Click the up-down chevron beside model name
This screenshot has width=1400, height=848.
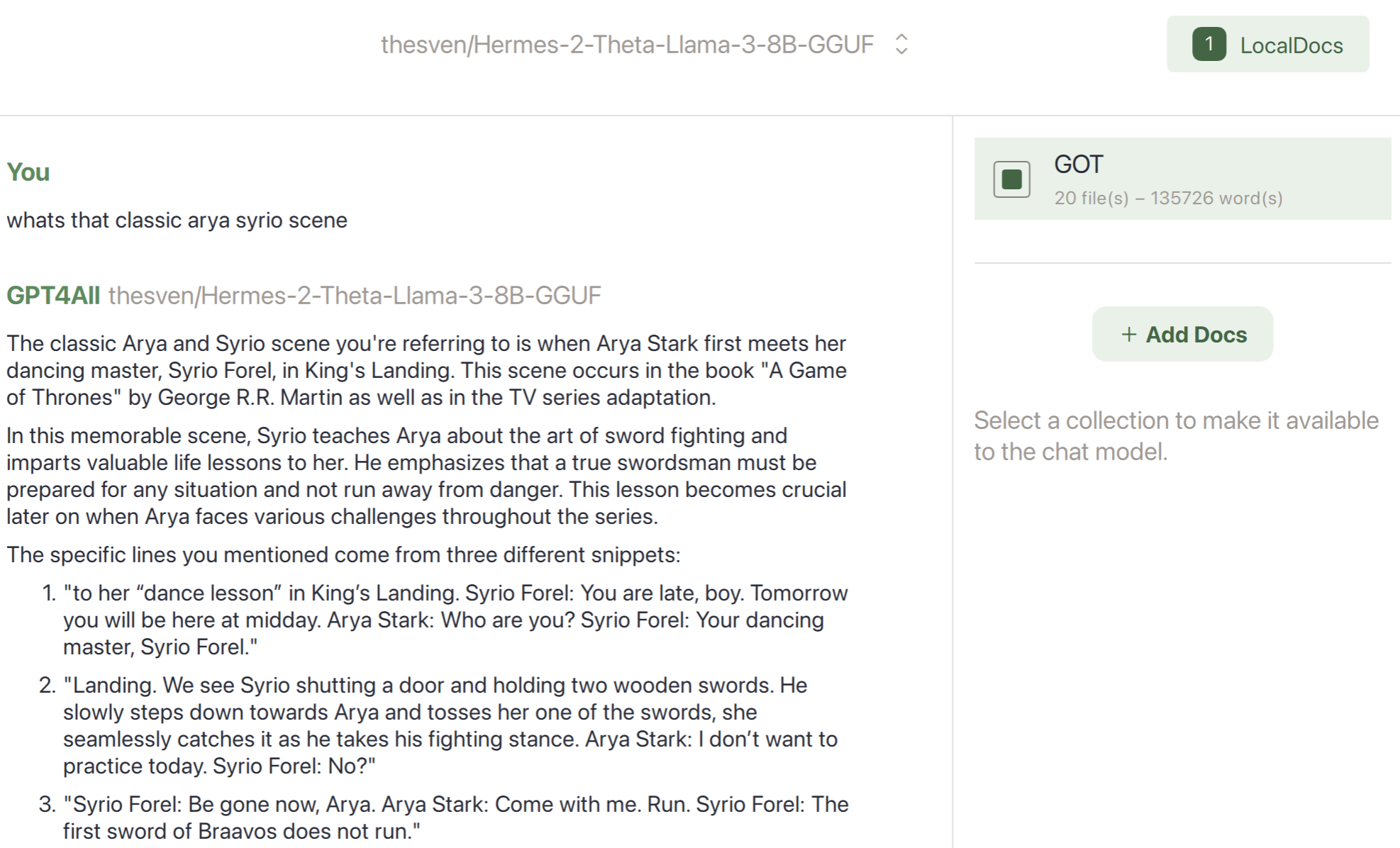click(901, 44)
